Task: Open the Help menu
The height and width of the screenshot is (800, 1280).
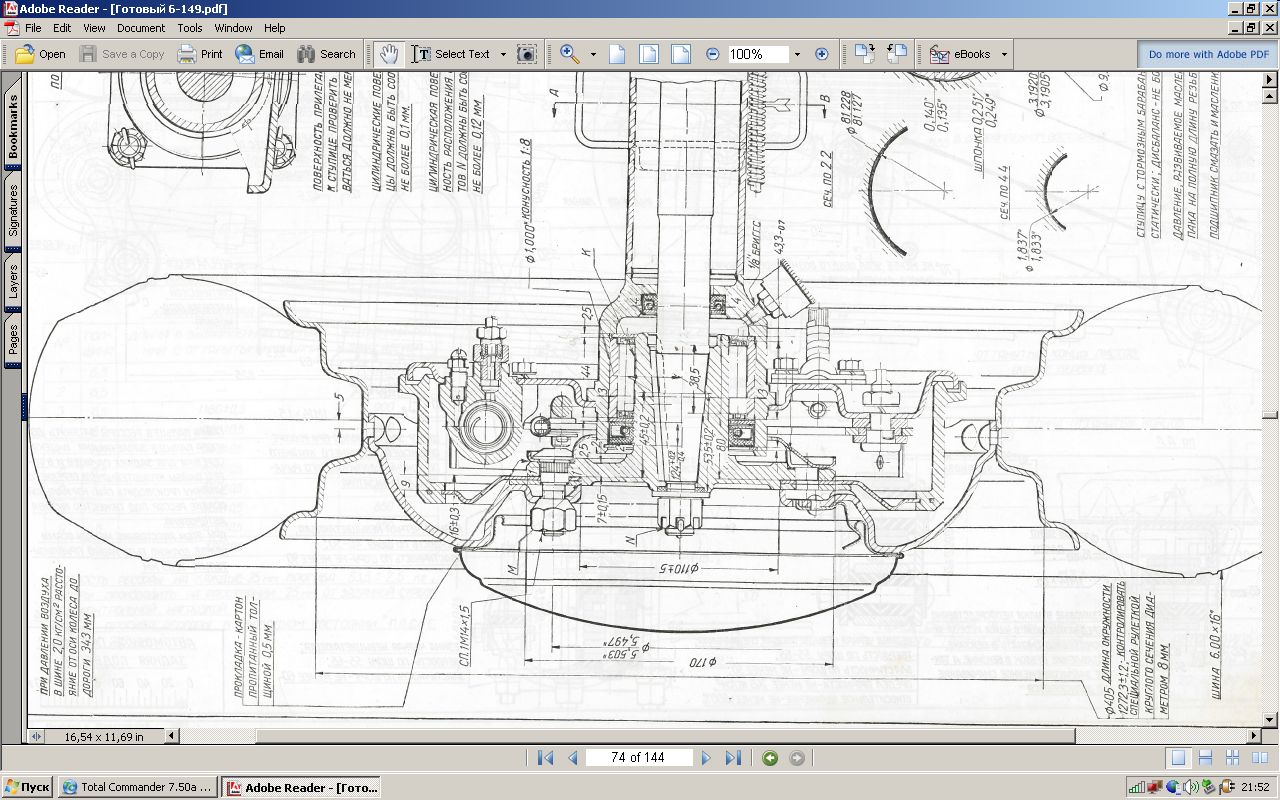Action: (275, 28)
